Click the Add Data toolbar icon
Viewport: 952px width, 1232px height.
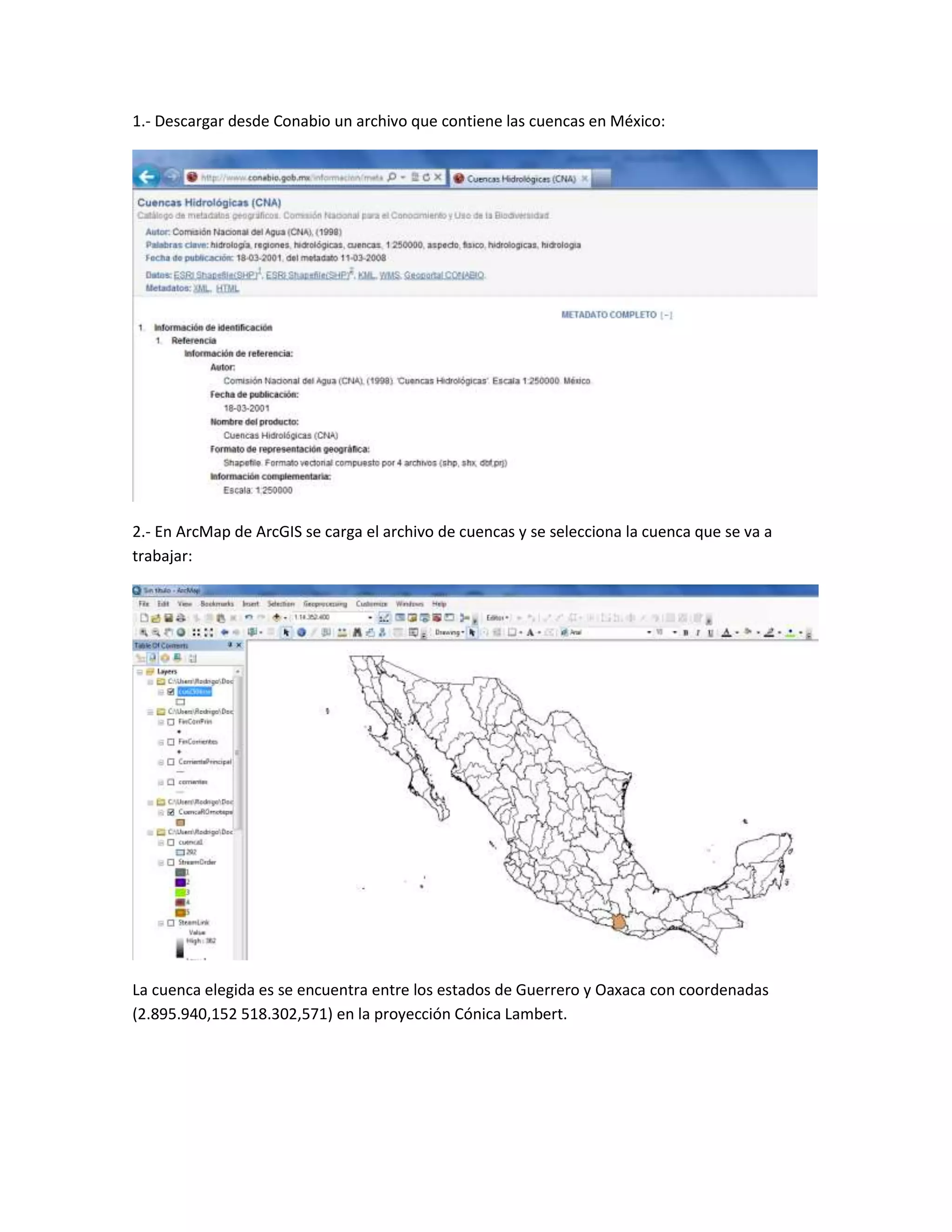pos(277,618)
